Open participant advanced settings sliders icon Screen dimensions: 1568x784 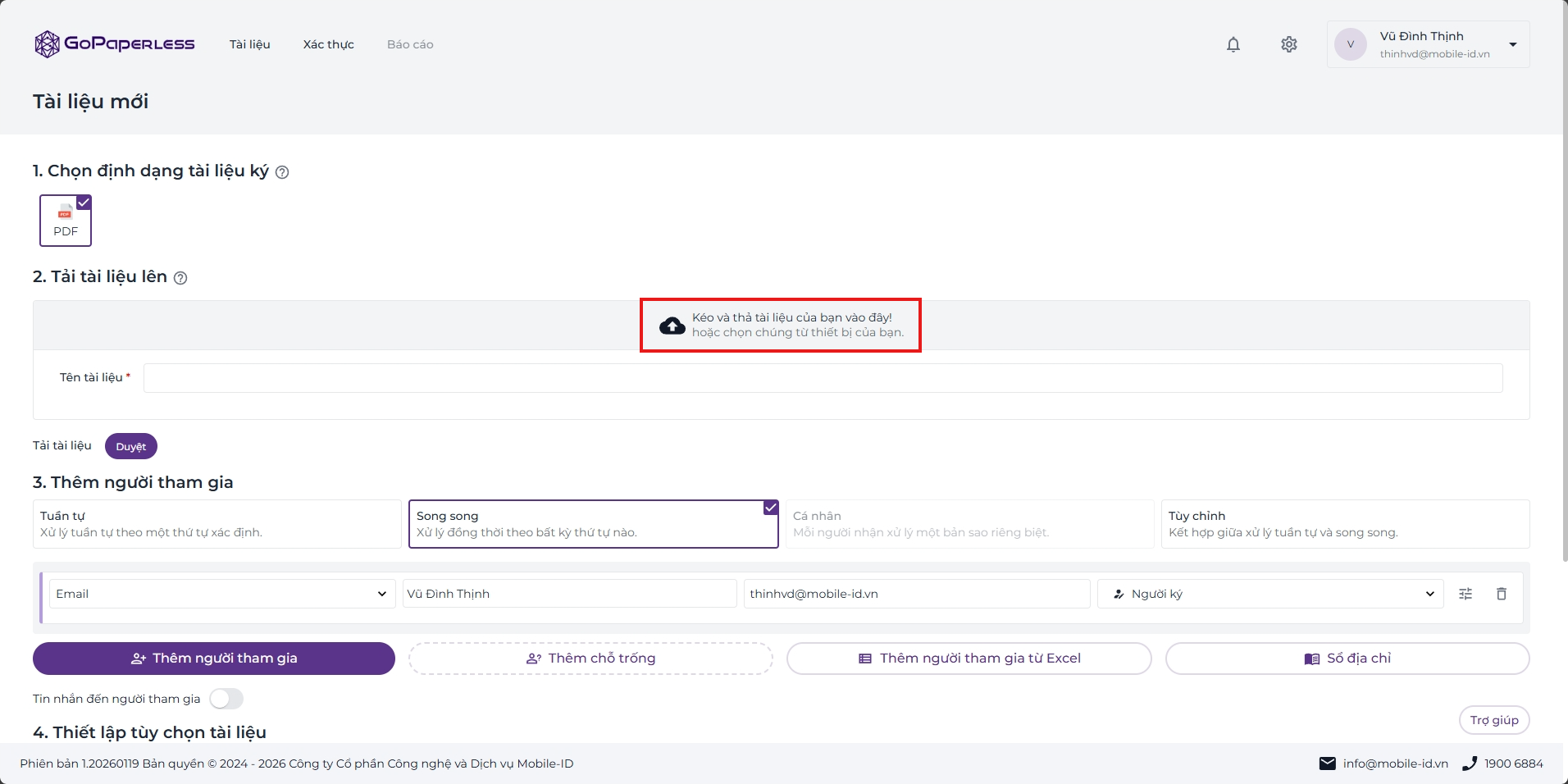click(1465, 594)
